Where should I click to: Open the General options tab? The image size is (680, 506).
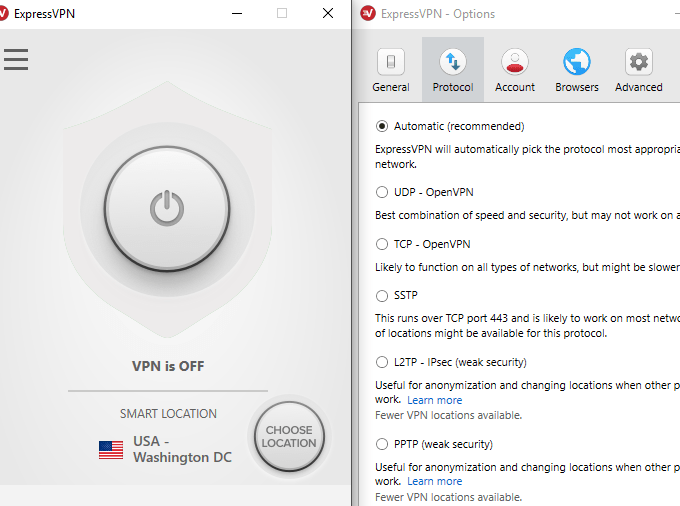coord(390,70)
